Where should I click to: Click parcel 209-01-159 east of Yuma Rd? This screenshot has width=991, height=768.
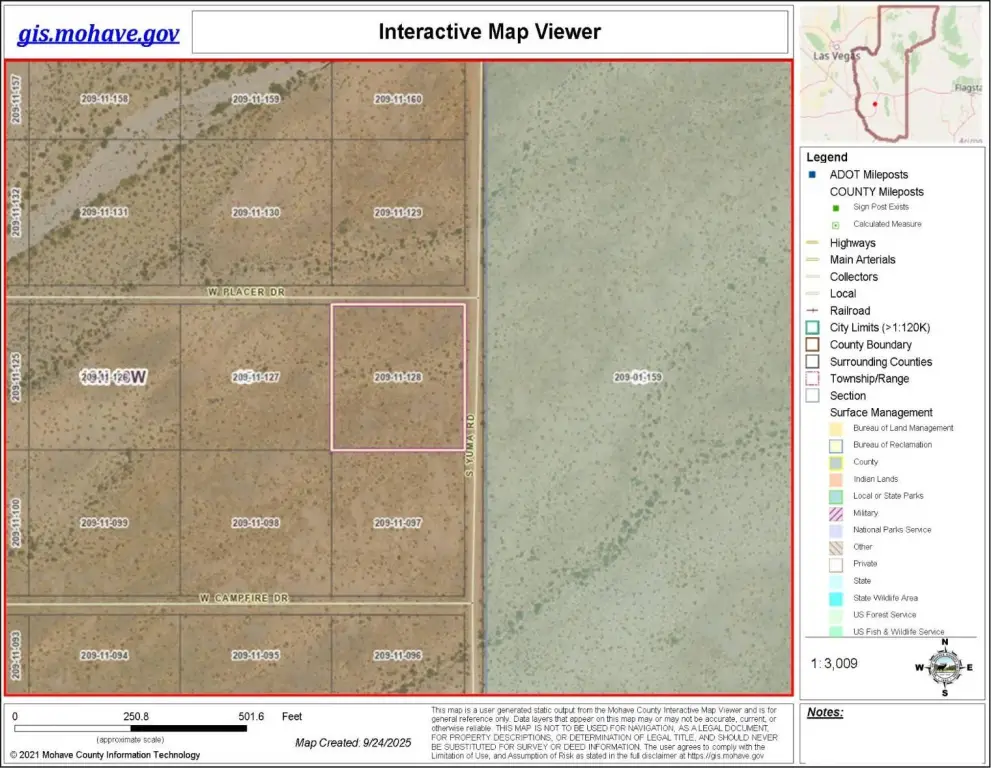[637, 377]
